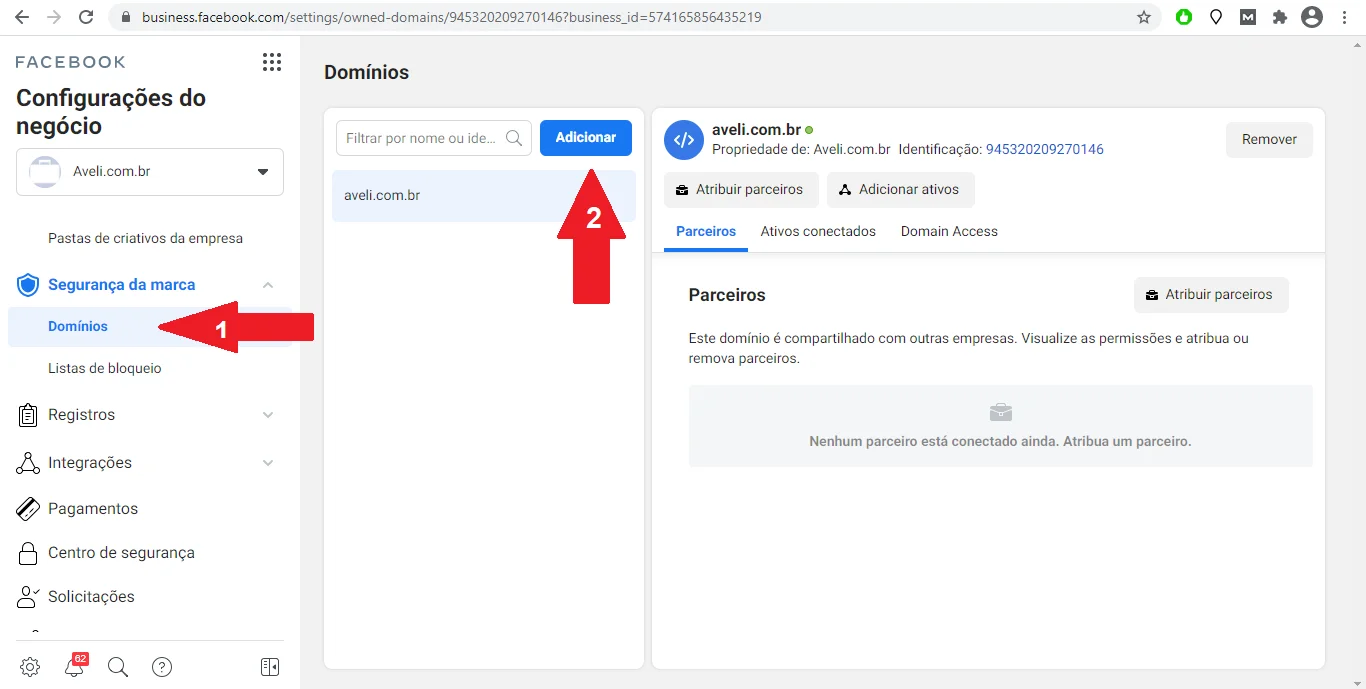Click the search icon in filter field
Viewport: 1366px width, 689px height.
pyautogui.click(x=514, y=138)
